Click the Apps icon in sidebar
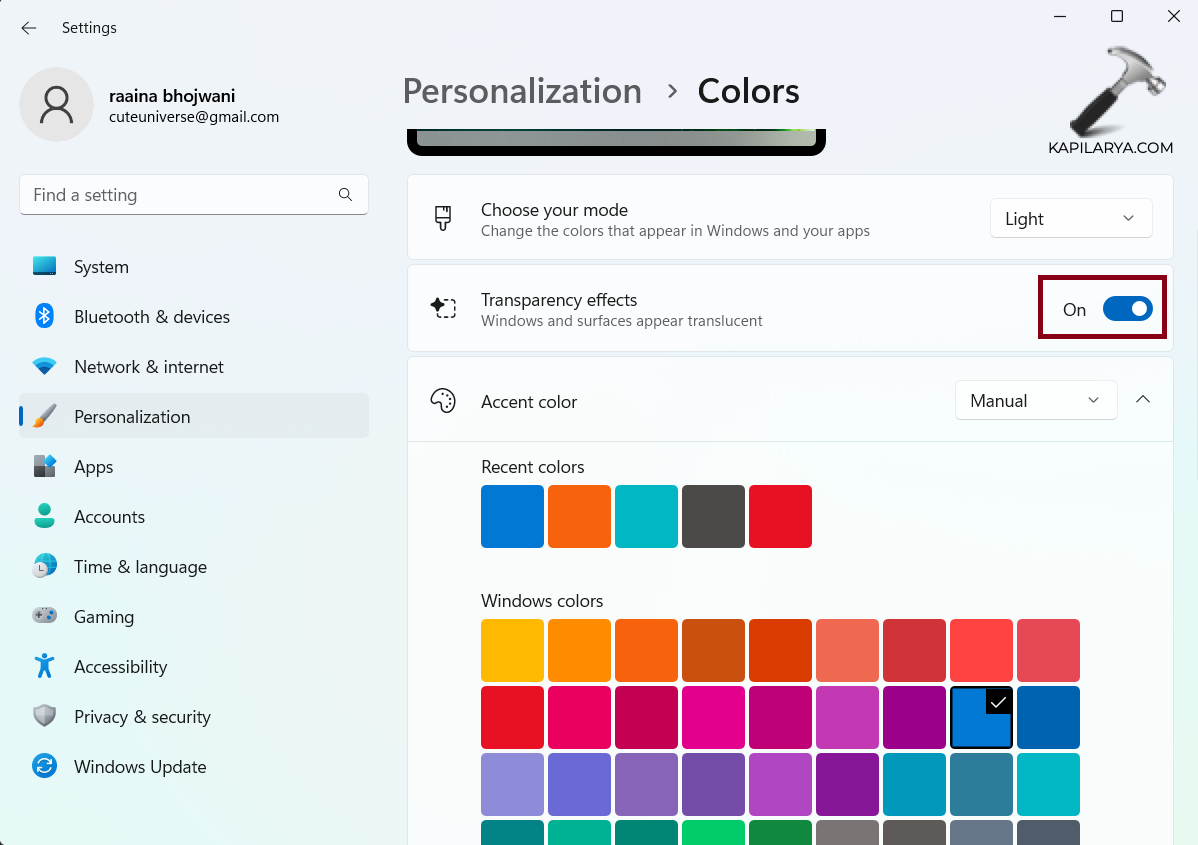 point(44,467)
